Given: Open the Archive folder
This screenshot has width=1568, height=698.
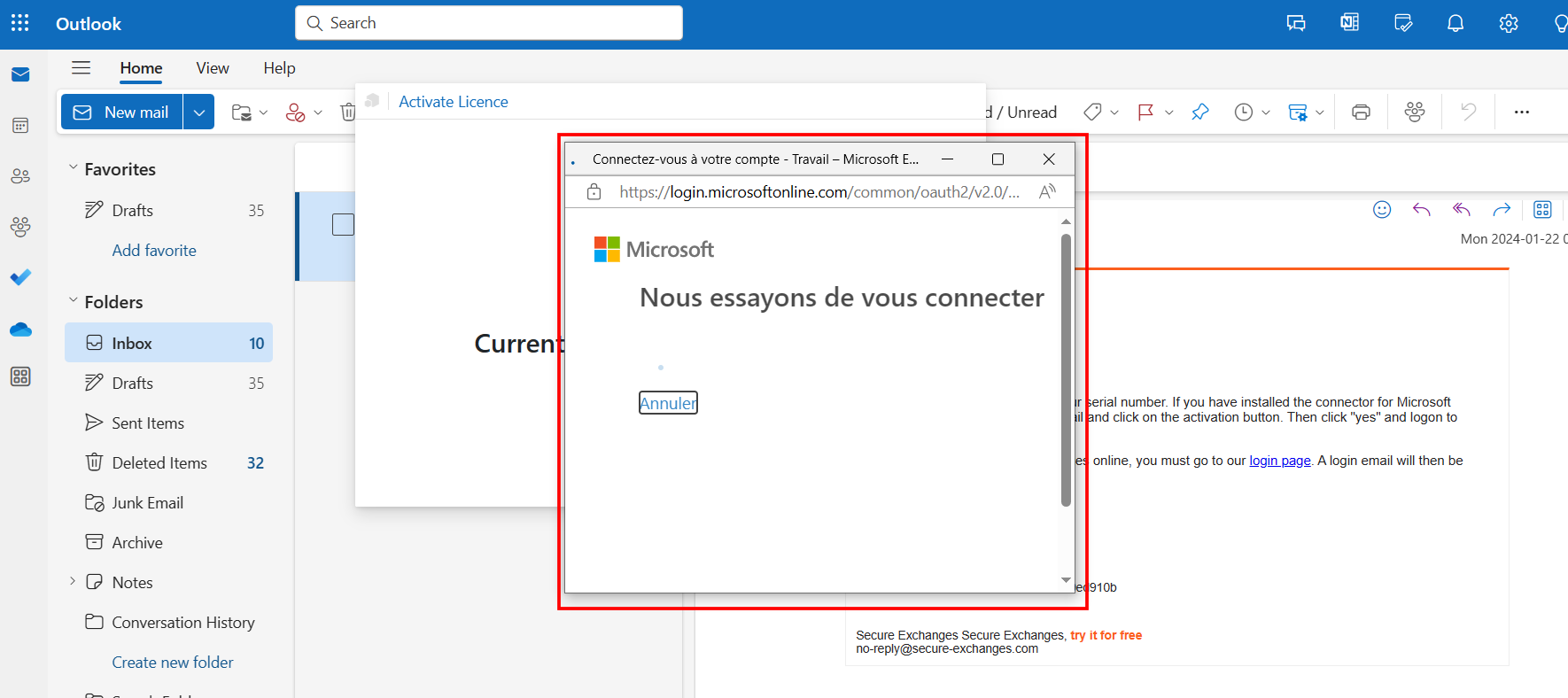Looking at the screenshot, I should (168, 542).
